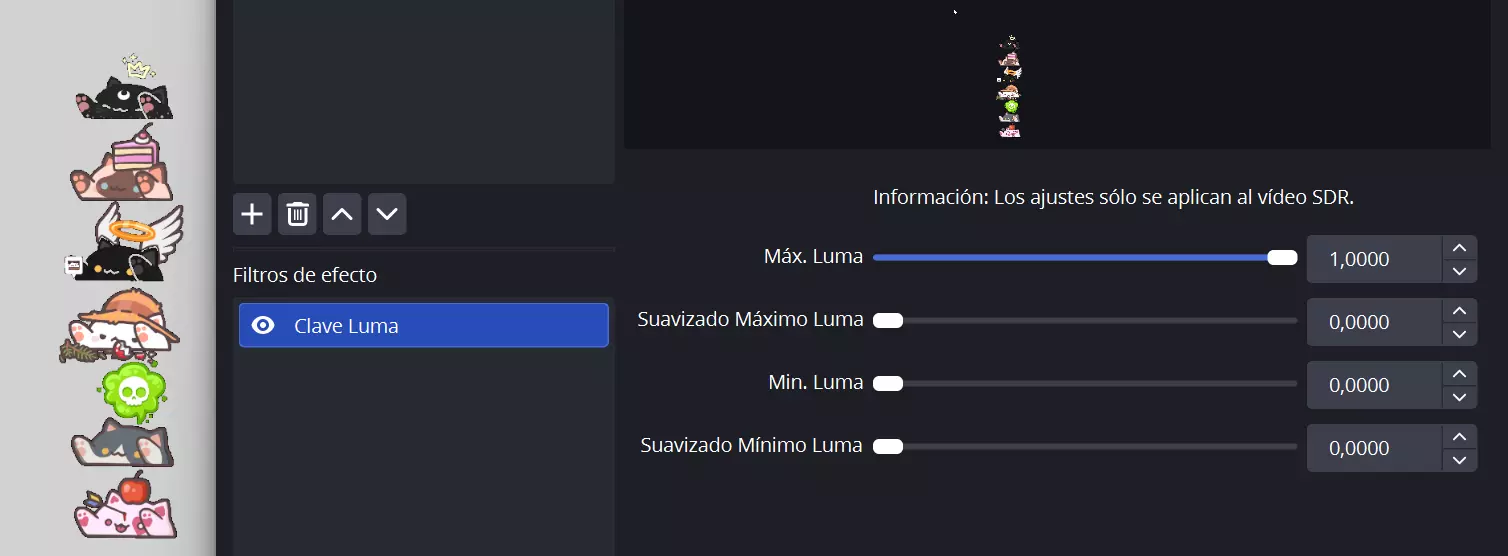The width and height of the screenshot is (1508, 556).
Task: Decrease Suavizado Máximo Luma with down stepper
Action: pyautogui.click(x=1459, y=334)
